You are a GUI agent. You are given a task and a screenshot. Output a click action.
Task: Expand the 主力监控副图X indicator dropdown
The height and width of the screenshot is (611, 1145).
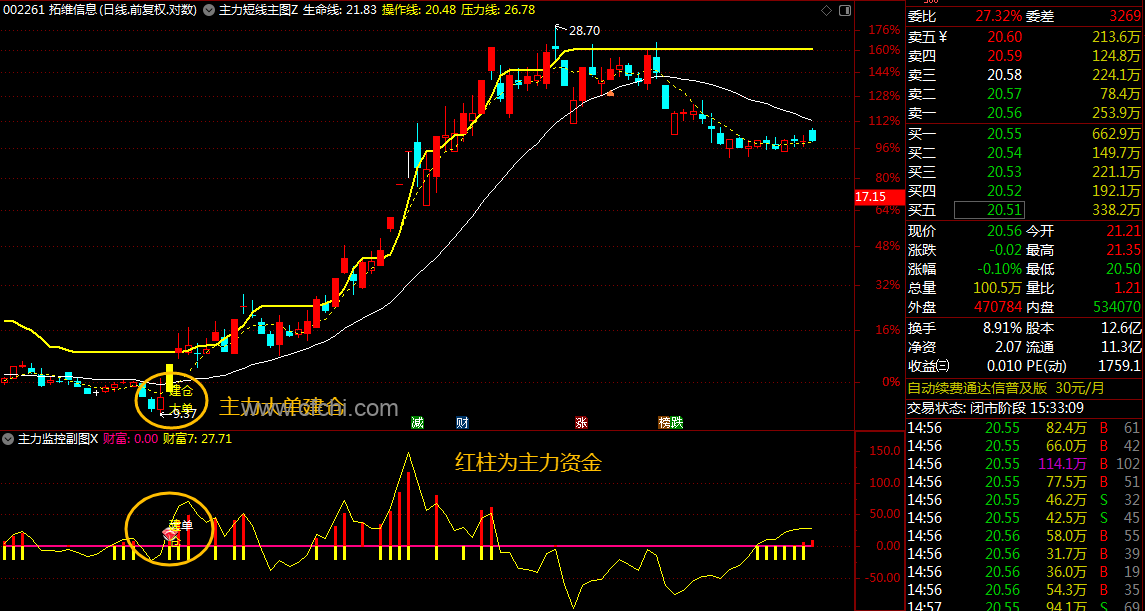pos(8,439)
